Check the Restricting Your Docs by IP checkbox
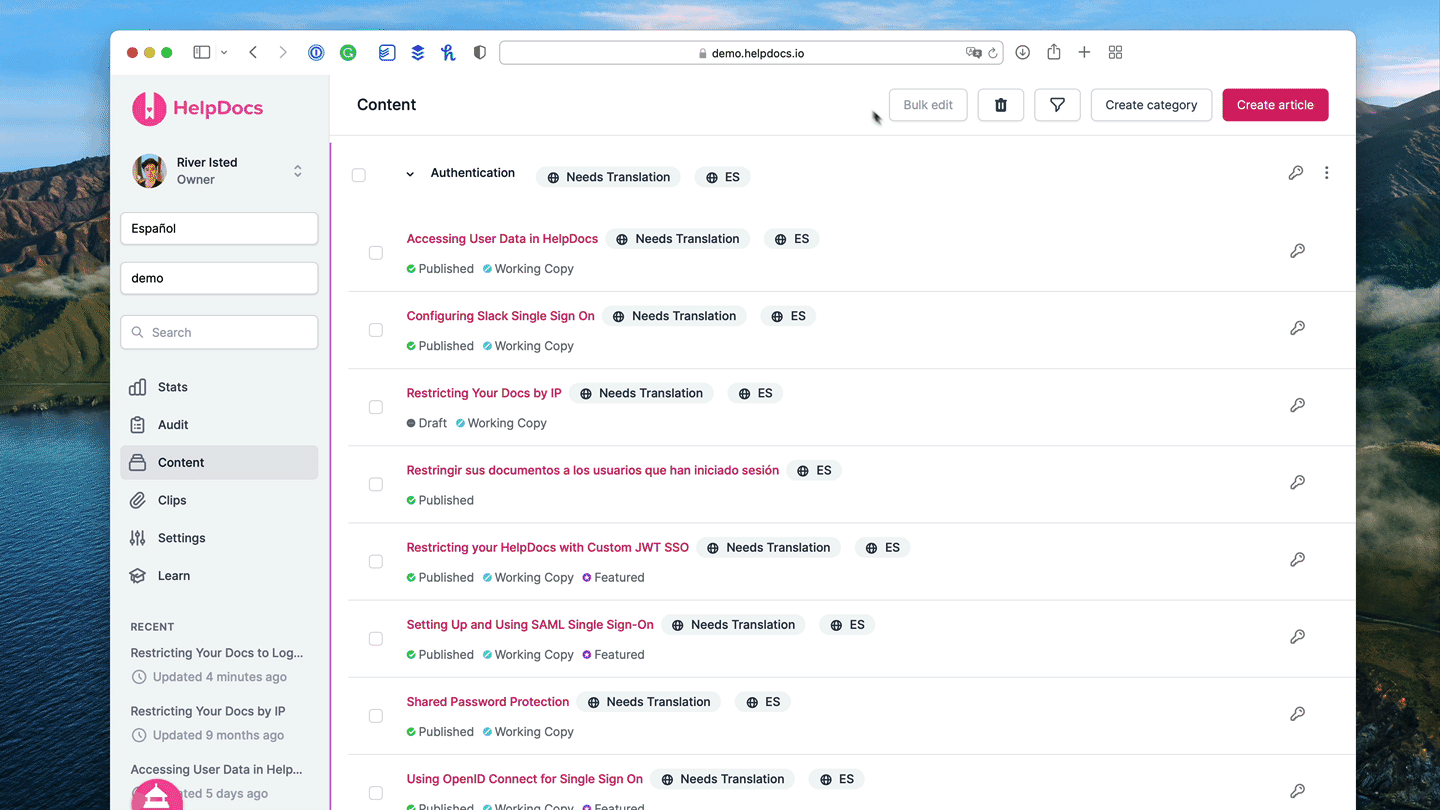Screen dimensions: 1440x810 click(x=376, y=407)
